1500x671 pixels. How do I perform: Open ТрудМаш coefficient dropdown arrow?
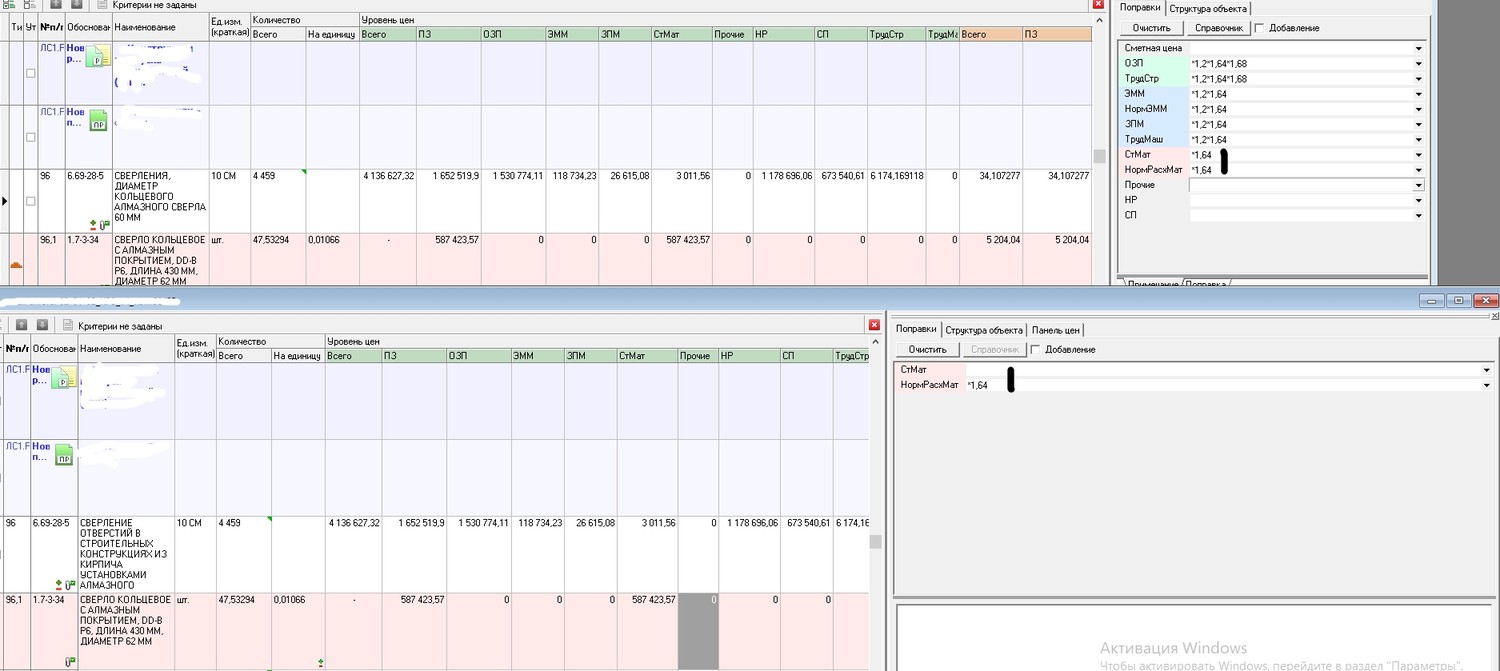tap(1418, 140)
